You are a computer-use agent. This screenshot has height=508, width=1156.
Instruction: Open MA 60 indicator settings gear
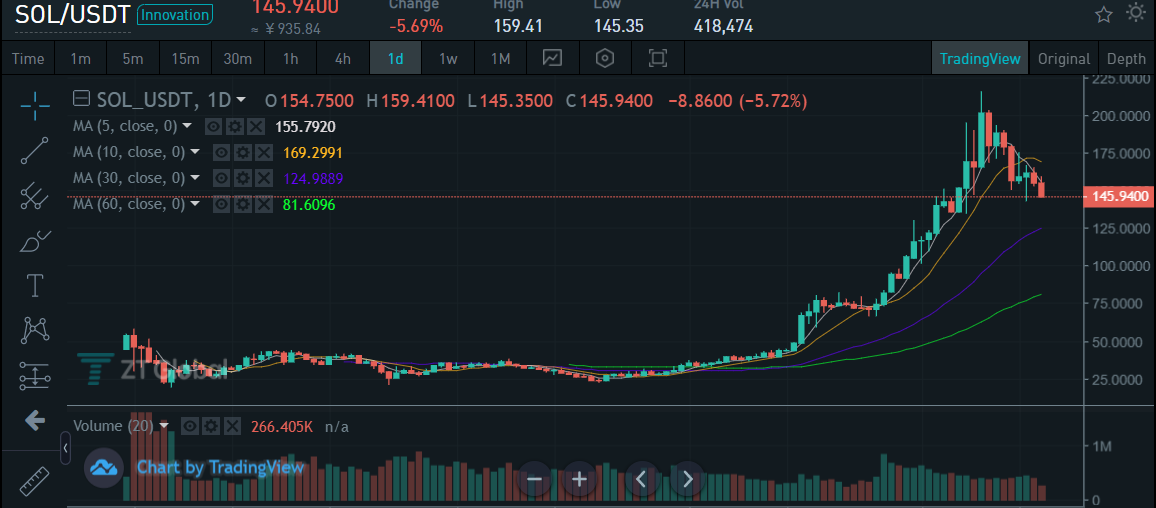click(243, 204)
